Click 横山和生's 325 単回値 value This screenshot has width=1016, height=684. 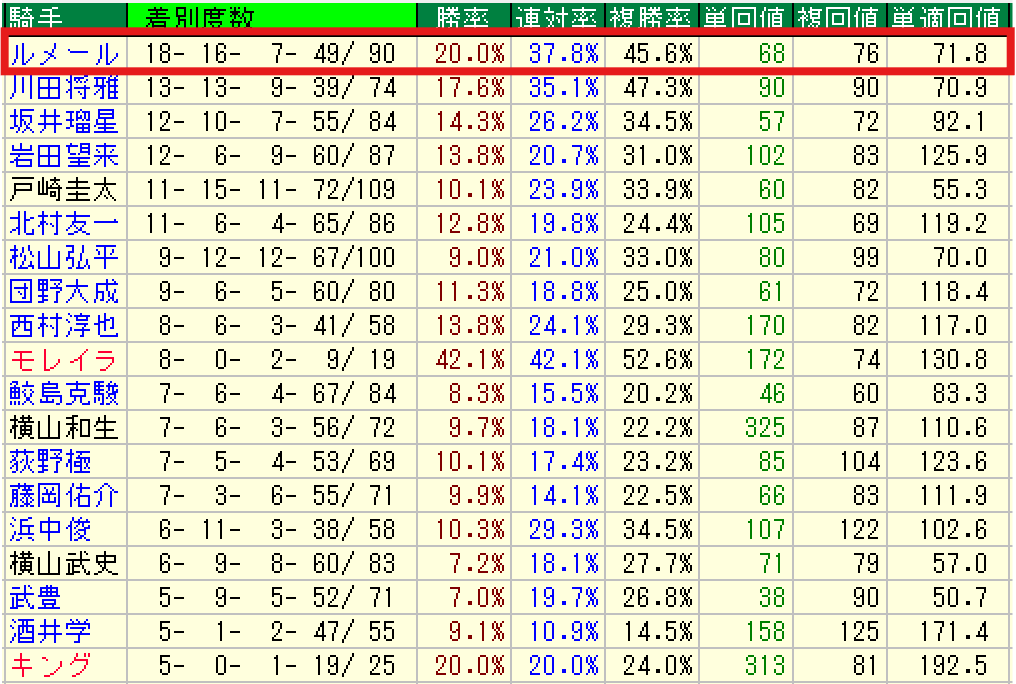pos(765,428)
